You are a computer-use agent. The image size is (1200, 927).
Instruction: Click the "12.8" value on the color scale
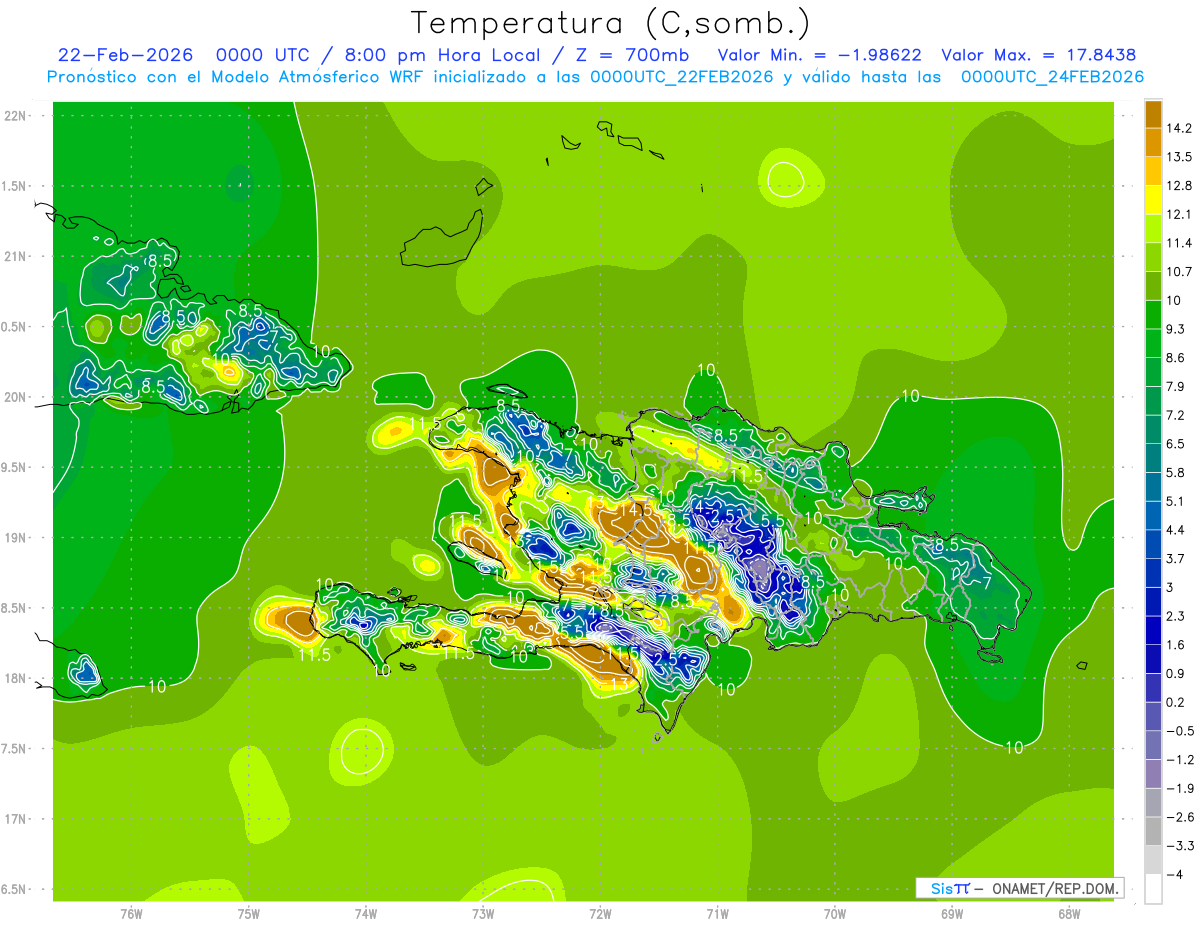1179,186
